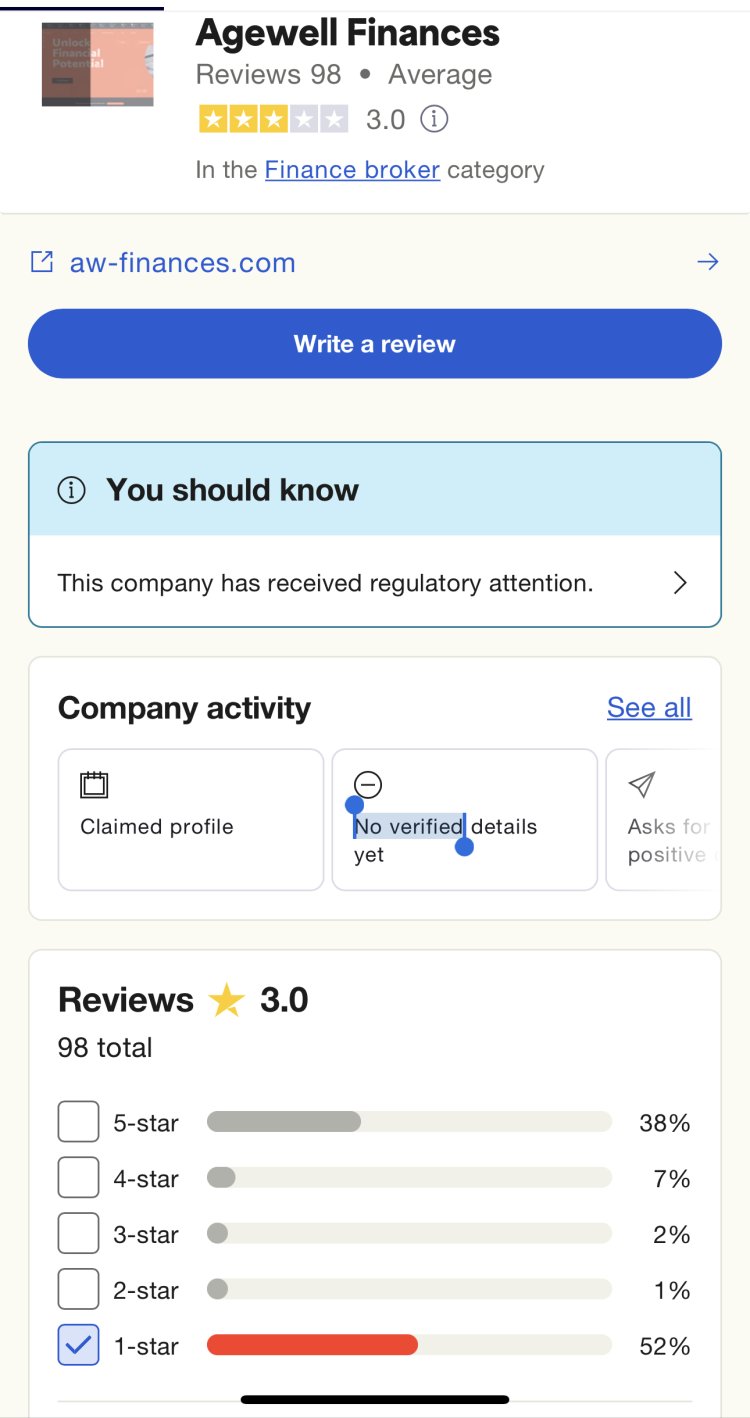The image size is (750, 1418).
Task: Click the See all company activity link
Action: click(649, 708)
